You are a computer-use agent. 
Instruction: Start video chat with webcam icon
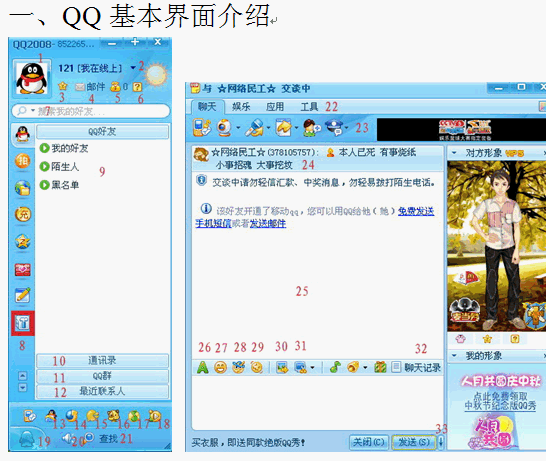[225, 127]
